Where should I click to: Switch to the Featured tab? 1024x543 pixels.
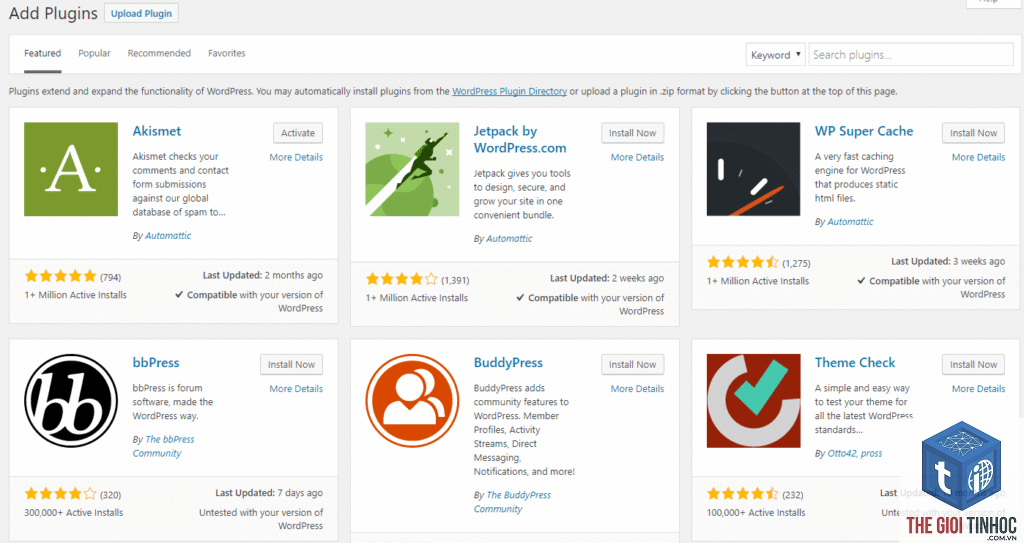click(x=42, y=53)
